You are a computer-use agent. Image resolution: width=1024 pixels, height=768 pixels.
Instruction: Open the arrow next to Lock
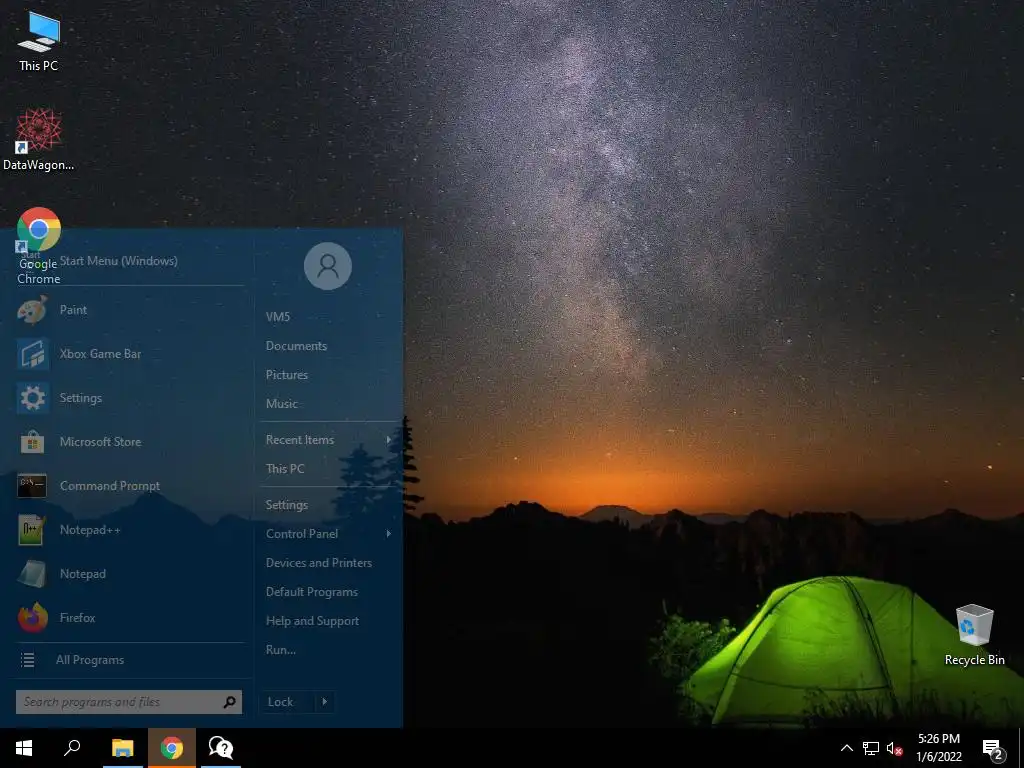pyautogui.click(x=325, y=702)
